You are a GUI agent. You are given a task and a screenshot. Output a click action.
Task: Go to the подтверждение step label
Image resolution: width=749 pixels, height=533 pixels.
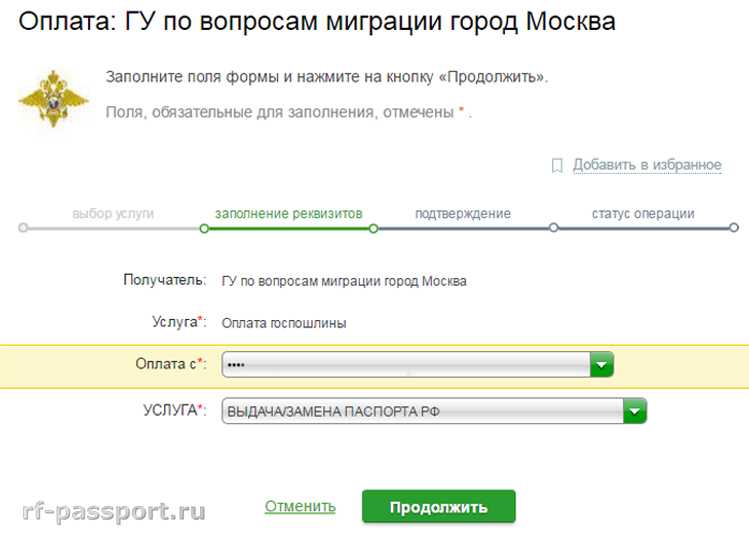[462, 213]
